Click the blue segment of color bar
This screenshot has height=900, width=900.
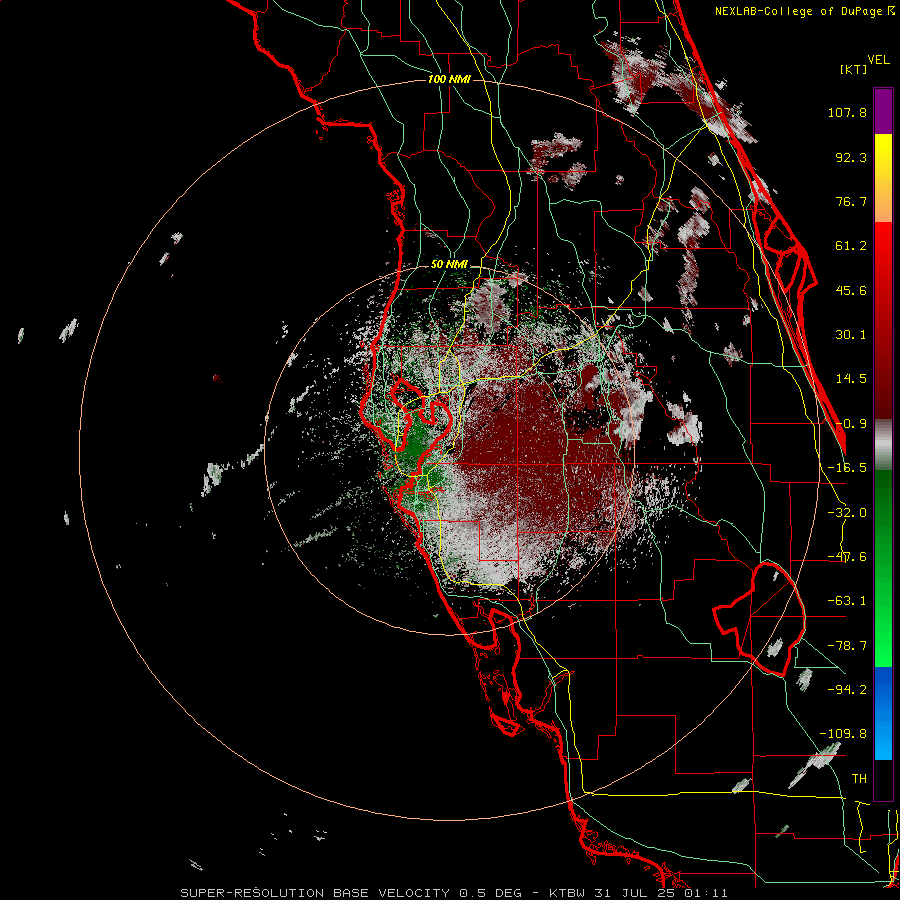883,713
